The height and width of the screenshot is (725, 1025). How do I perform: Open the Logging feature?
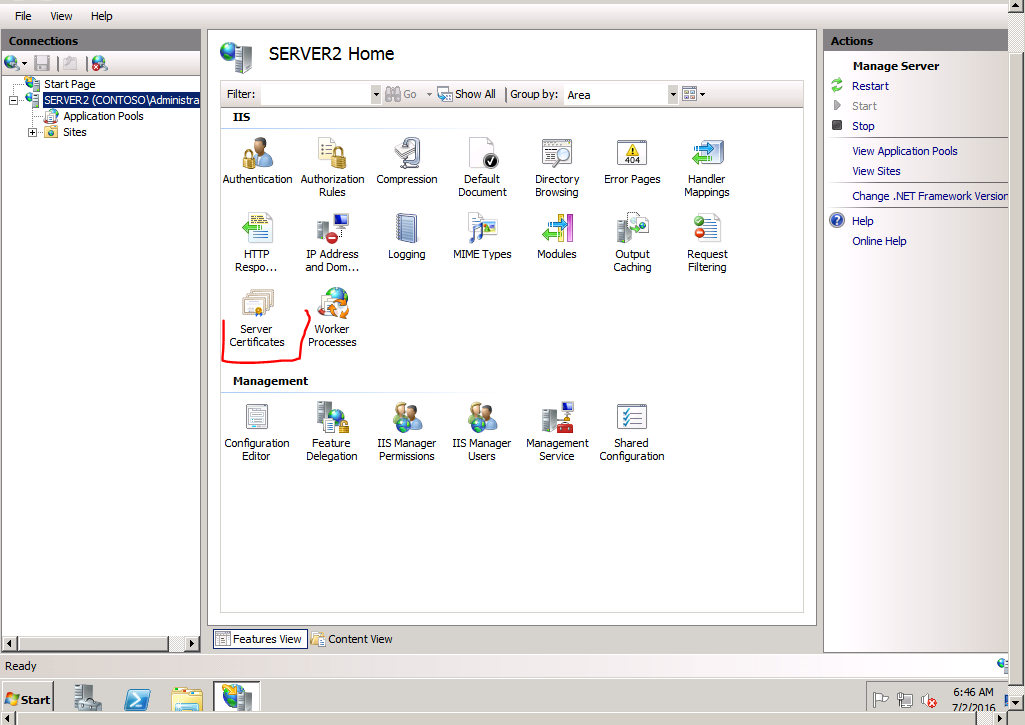coord(407,237)
